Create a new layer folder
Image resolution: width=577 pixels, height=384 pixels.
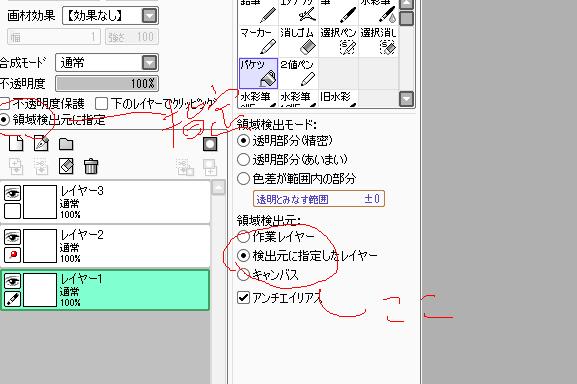pyautogui.click(x=66, y=144)
